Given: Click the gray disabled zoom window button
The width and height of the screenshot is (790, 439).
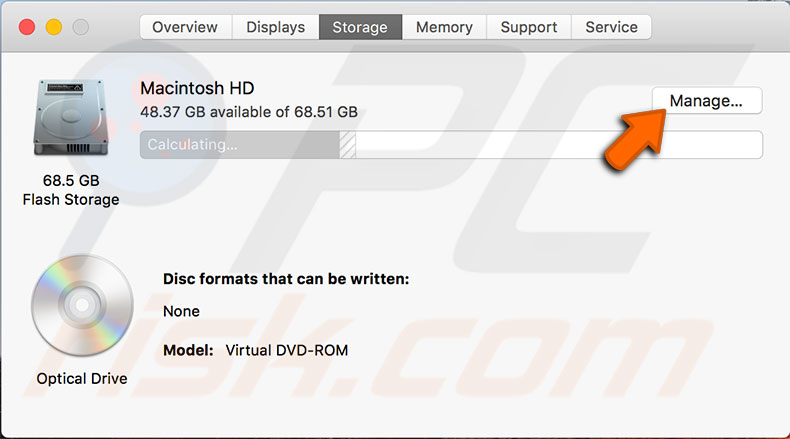Looking at the screenshot, I should coord(80,26).
